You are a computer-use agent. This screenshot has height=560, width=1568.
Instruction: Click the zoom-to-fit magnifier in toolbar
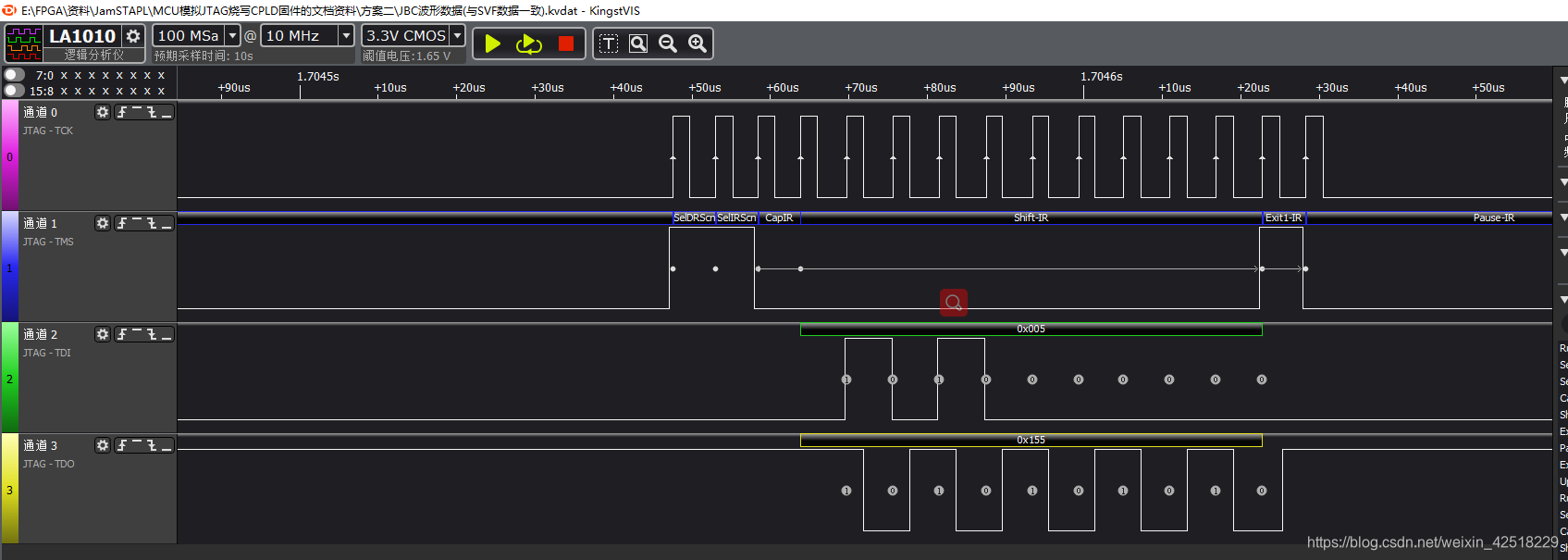point(638,44)
